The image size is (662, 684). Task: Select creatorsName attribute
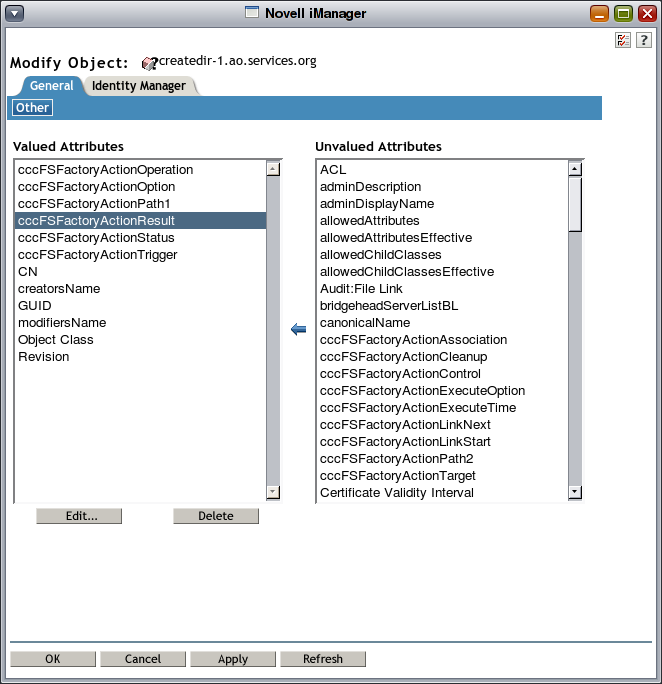(x=140, y=289)
